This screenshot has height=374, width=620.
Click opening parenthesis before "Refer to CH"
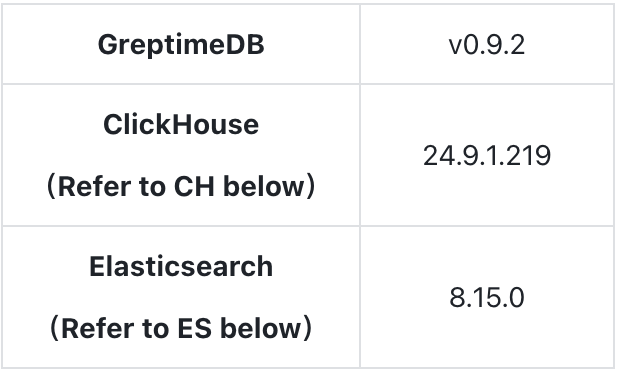51,186
